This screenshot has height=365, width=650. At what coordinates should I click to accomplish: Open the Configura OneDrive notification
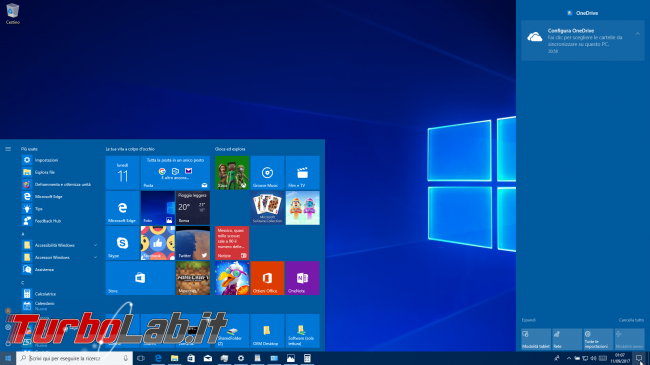583,41
